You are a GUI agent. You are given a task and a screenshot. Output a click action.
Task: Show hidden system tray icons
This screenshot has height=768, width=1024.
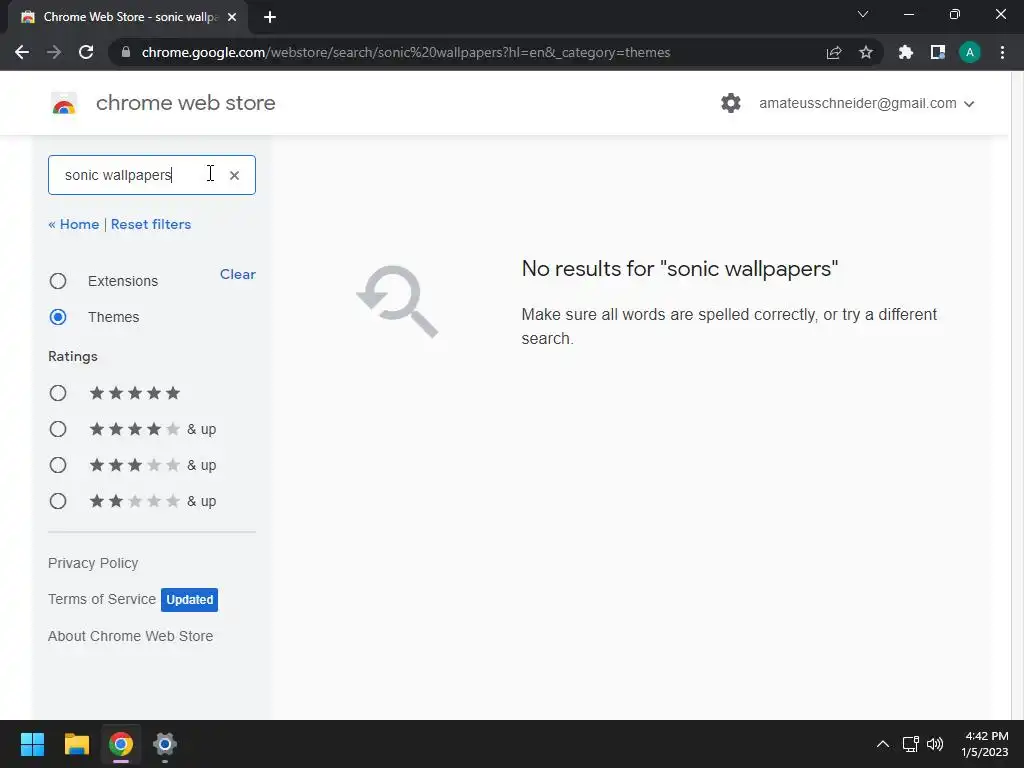(x=882, y=744)
